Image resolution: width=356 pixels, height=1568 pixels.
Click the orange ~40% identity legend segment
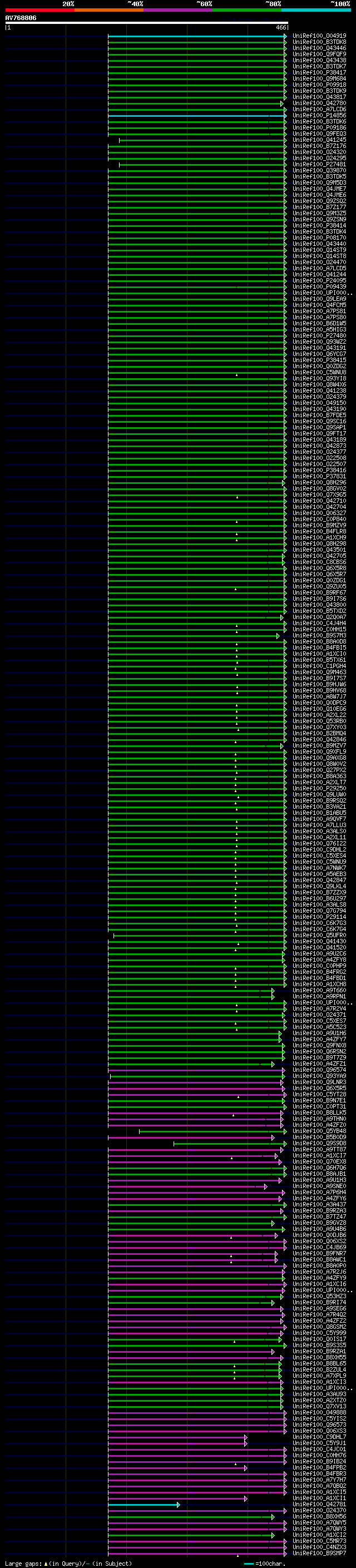click(109, 10)
